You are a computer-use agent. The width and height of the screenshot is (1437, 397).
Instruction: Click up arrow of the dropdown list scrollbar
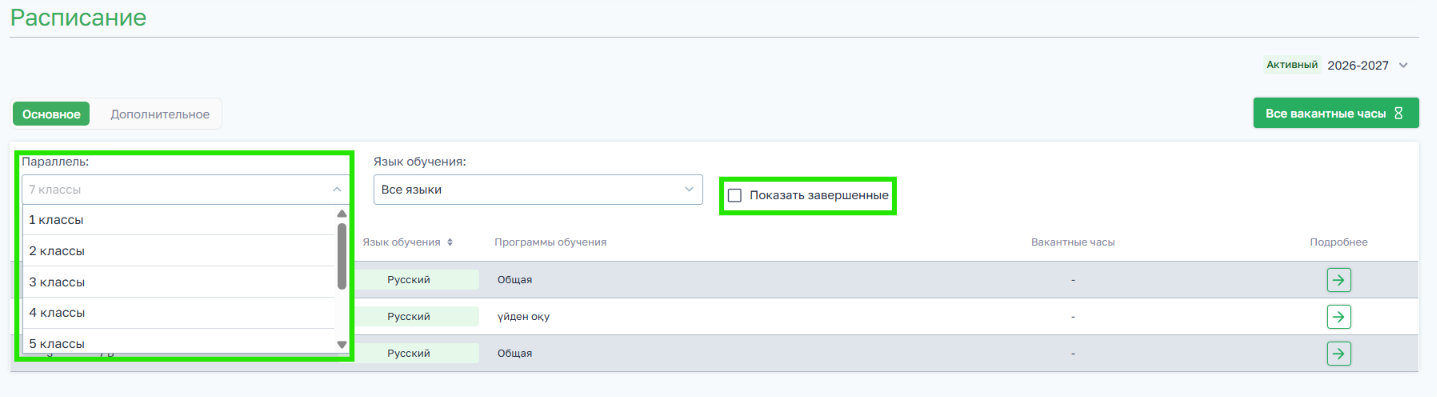[342, 213]
